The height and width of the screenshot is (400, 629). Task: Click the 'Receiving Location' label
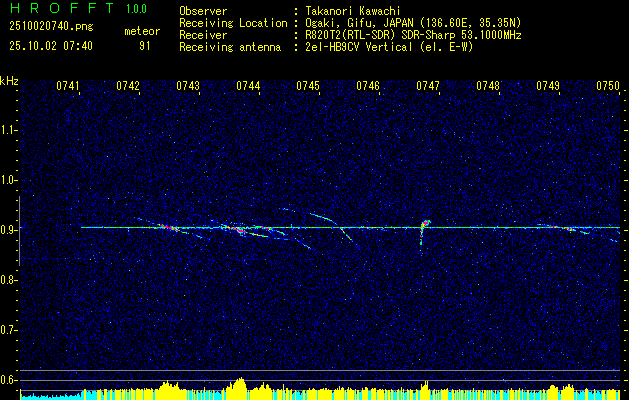coord(233,23)
